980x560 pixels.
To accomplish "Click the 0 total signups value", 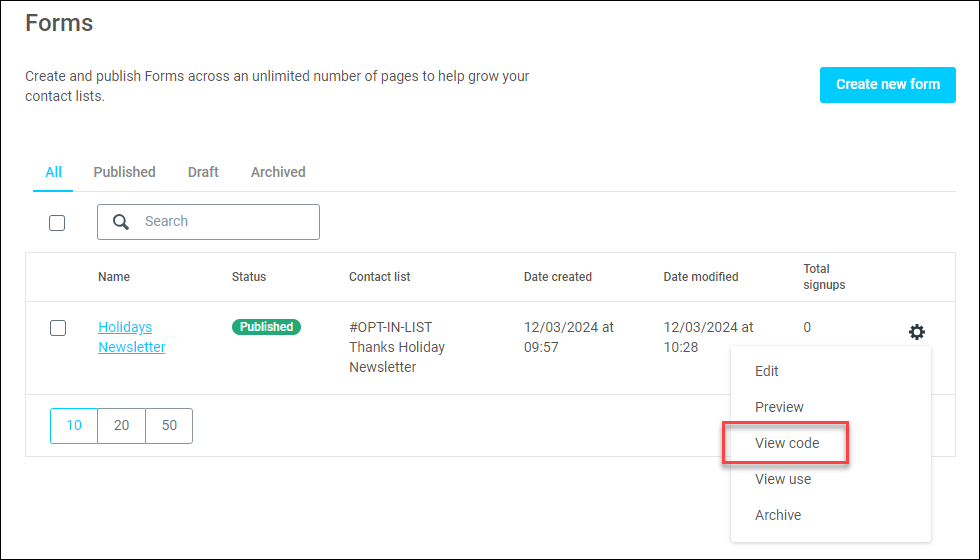I will (807, 328).
